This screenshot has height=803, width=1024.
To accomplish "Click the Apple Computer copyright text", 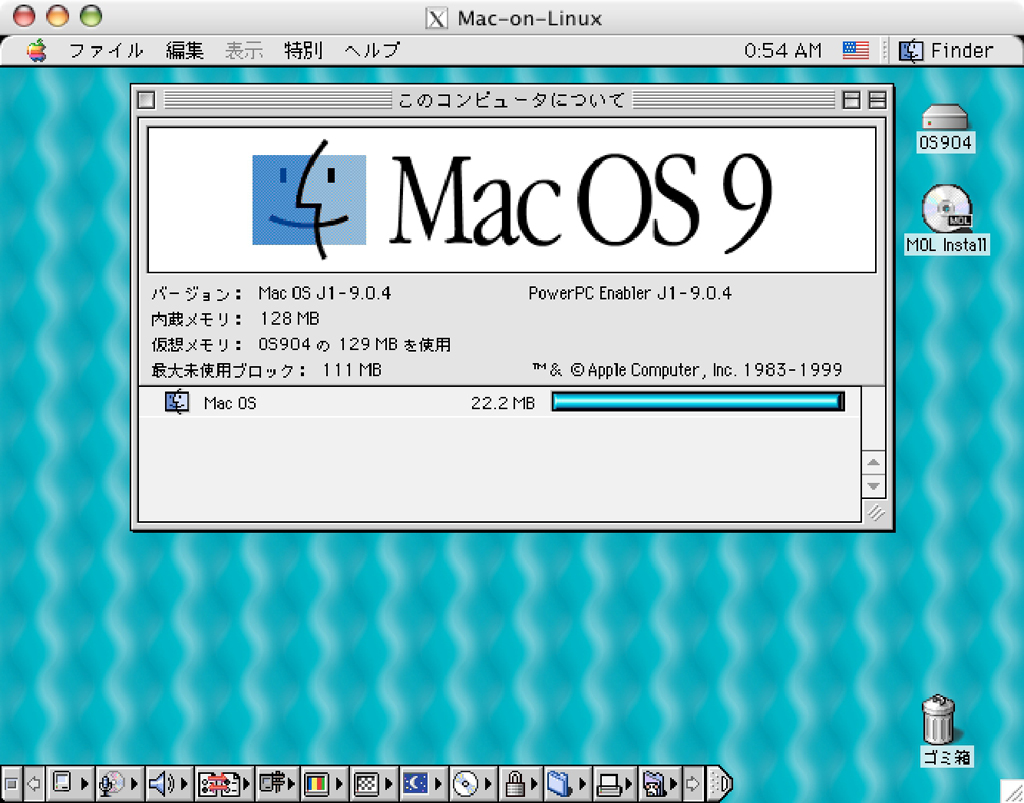I will 687,370.
